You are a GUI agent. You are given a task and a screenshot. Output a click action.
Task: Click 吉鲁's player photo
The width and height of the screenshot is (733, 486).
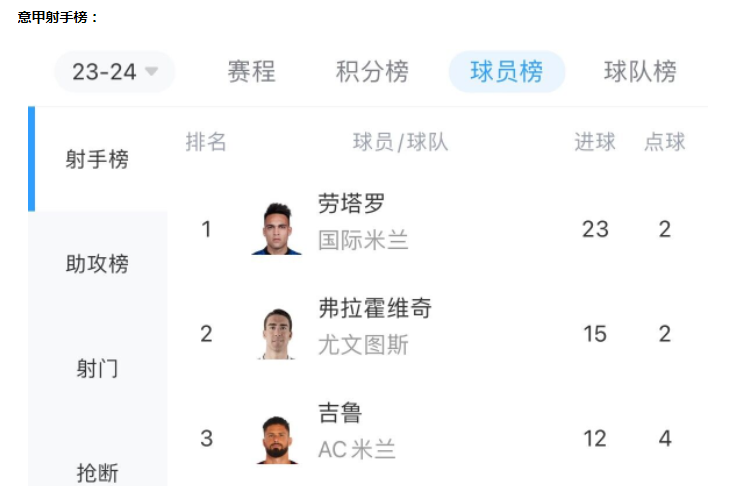click(x=277, y=439)
